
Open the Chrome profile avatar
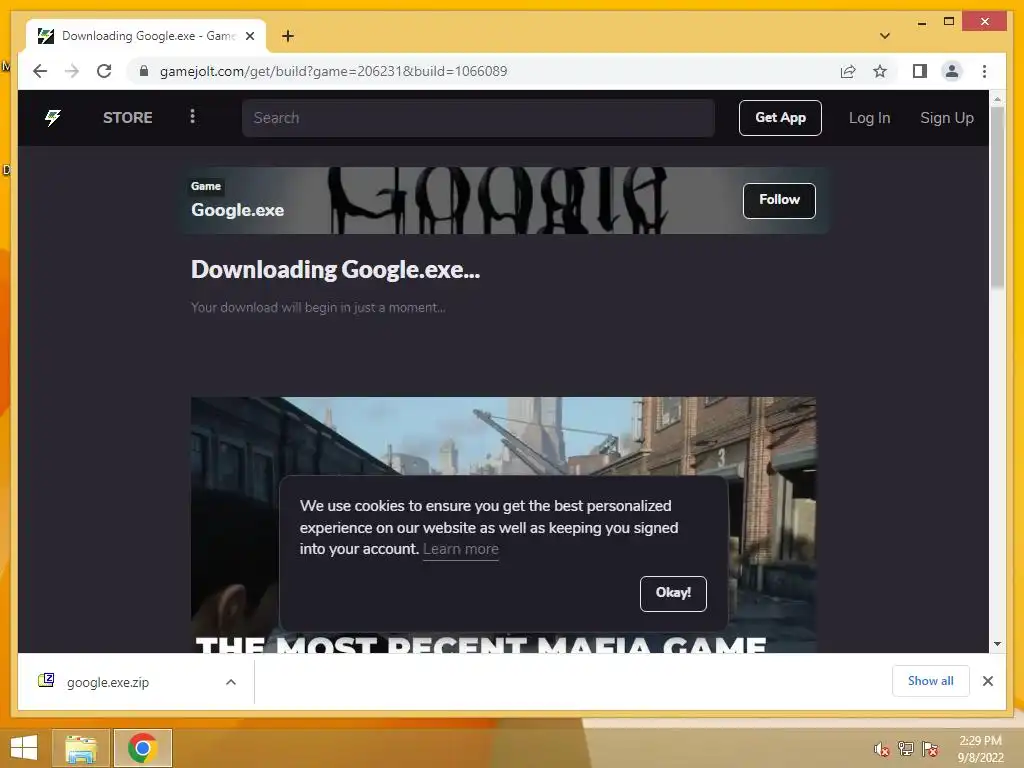(952, 71)
